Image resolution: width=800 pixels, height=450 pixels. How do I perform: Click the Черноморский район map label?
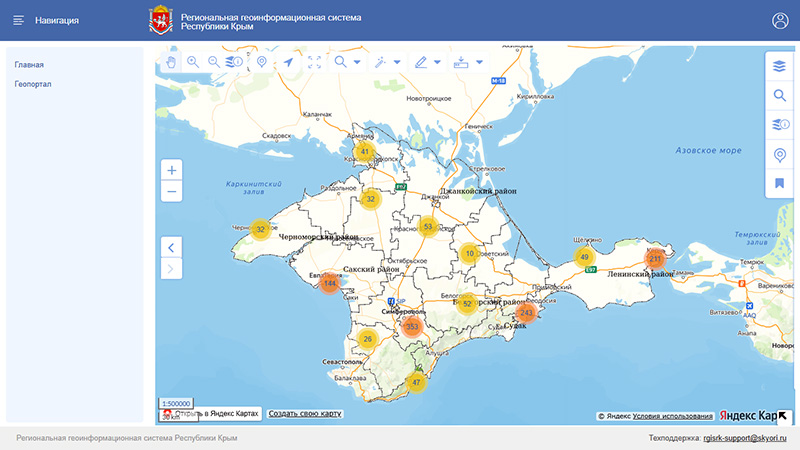click(318, 237)
